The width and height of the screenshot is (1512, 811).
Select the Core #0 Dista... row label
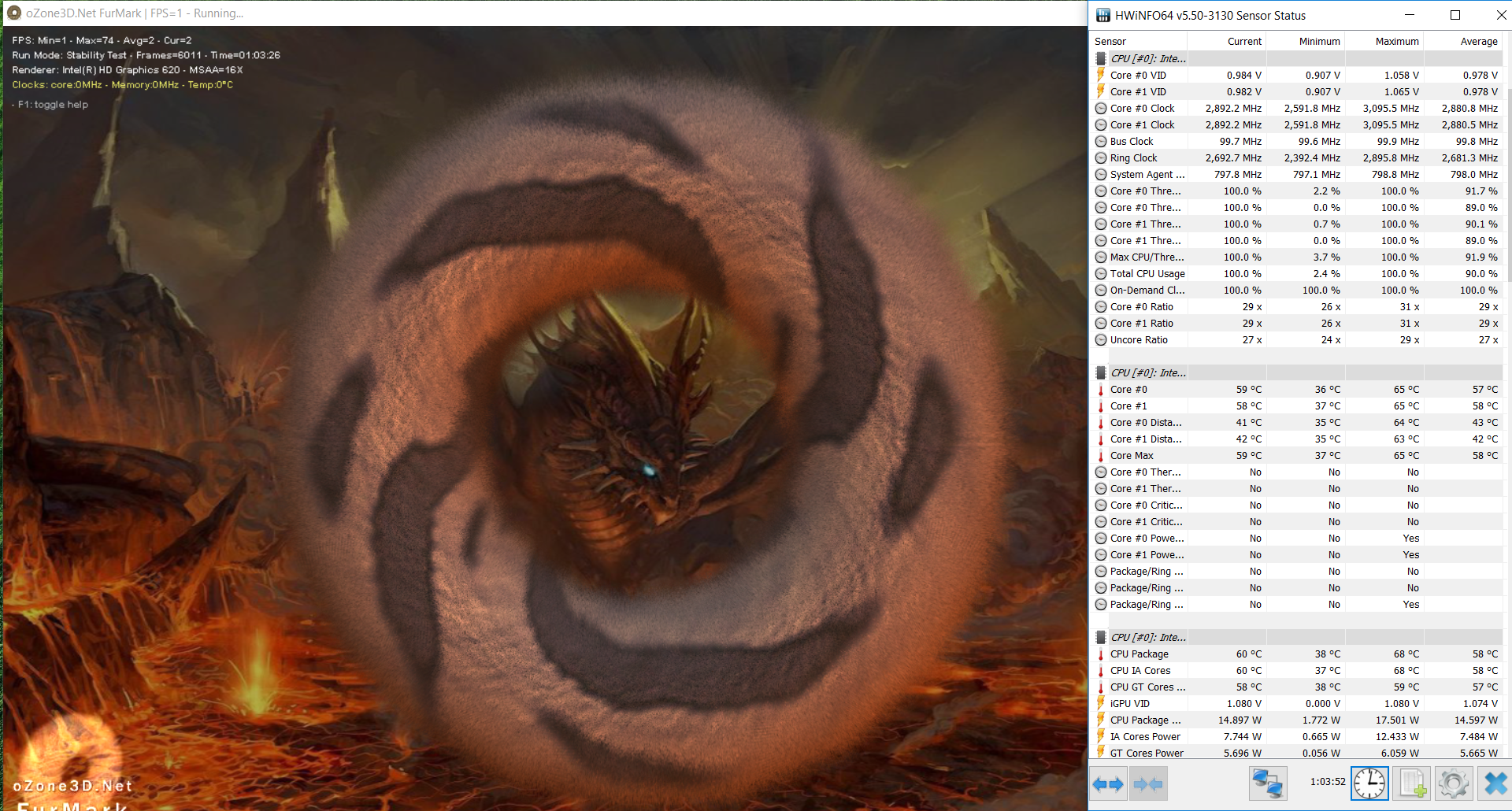pos(1146,422)
